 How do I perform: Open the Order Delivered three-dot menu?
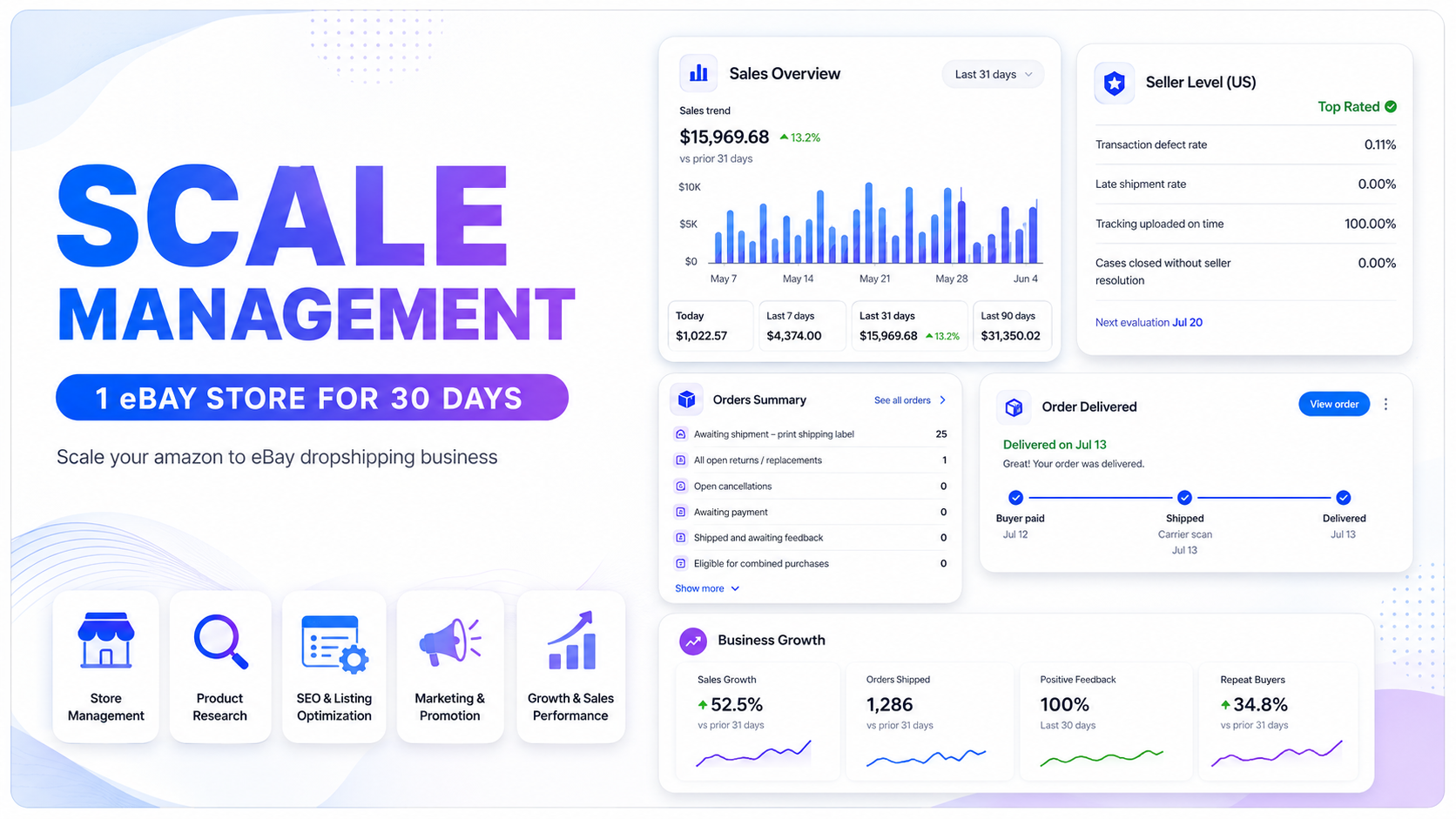[x=1385, y=404]
